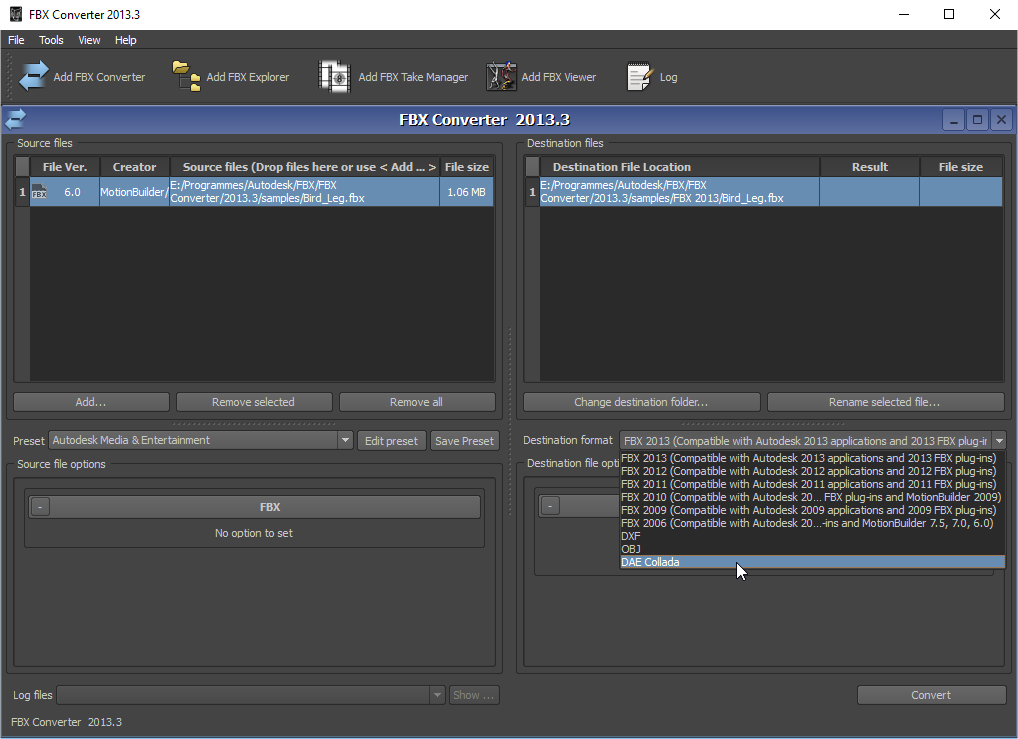This screenshot has width=1018, height=739.
Task: Click Change destination folder... button
Action: tap(641, 402)
